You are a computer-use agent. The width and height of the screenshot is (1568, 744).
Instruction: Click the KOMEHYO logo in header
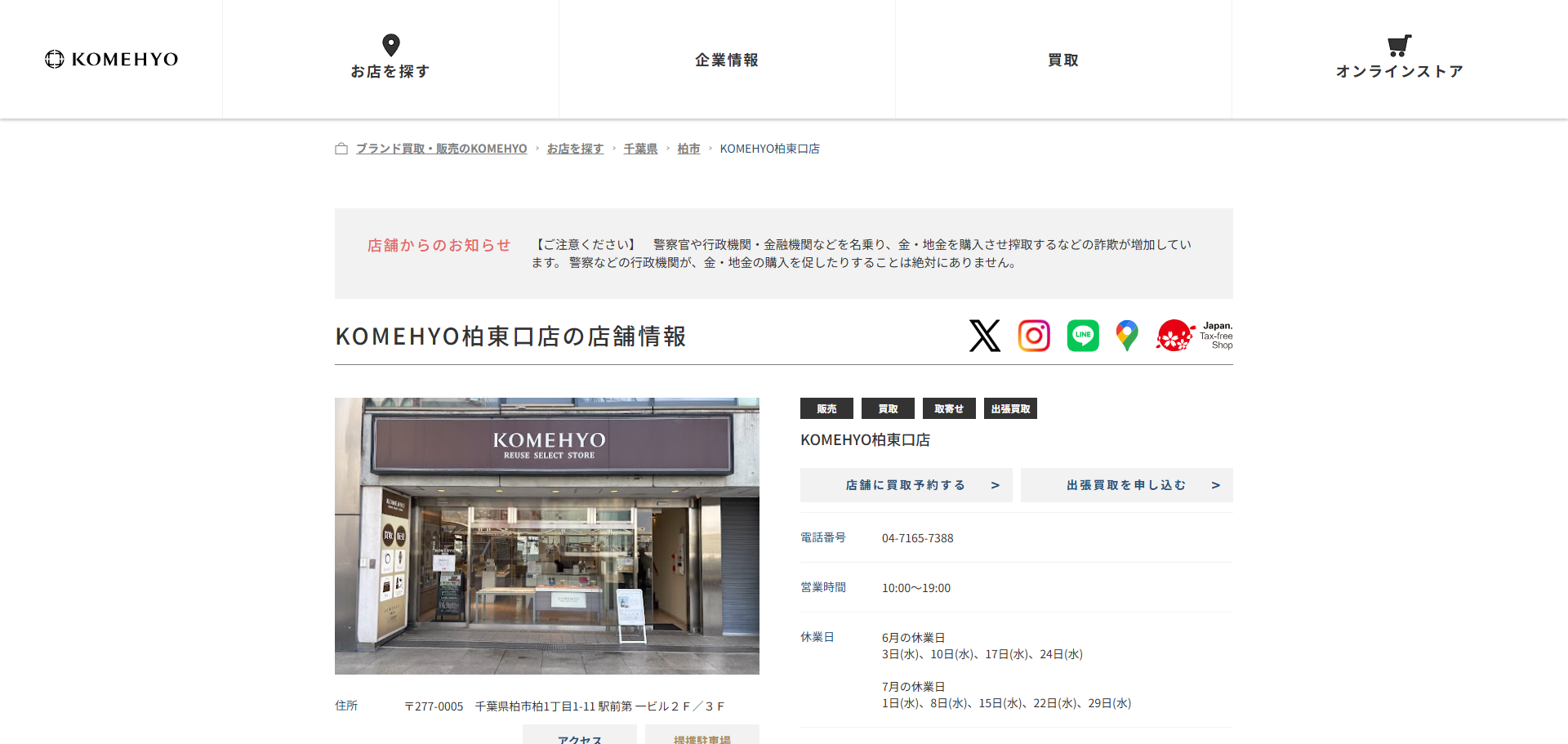tap(112, 59)
